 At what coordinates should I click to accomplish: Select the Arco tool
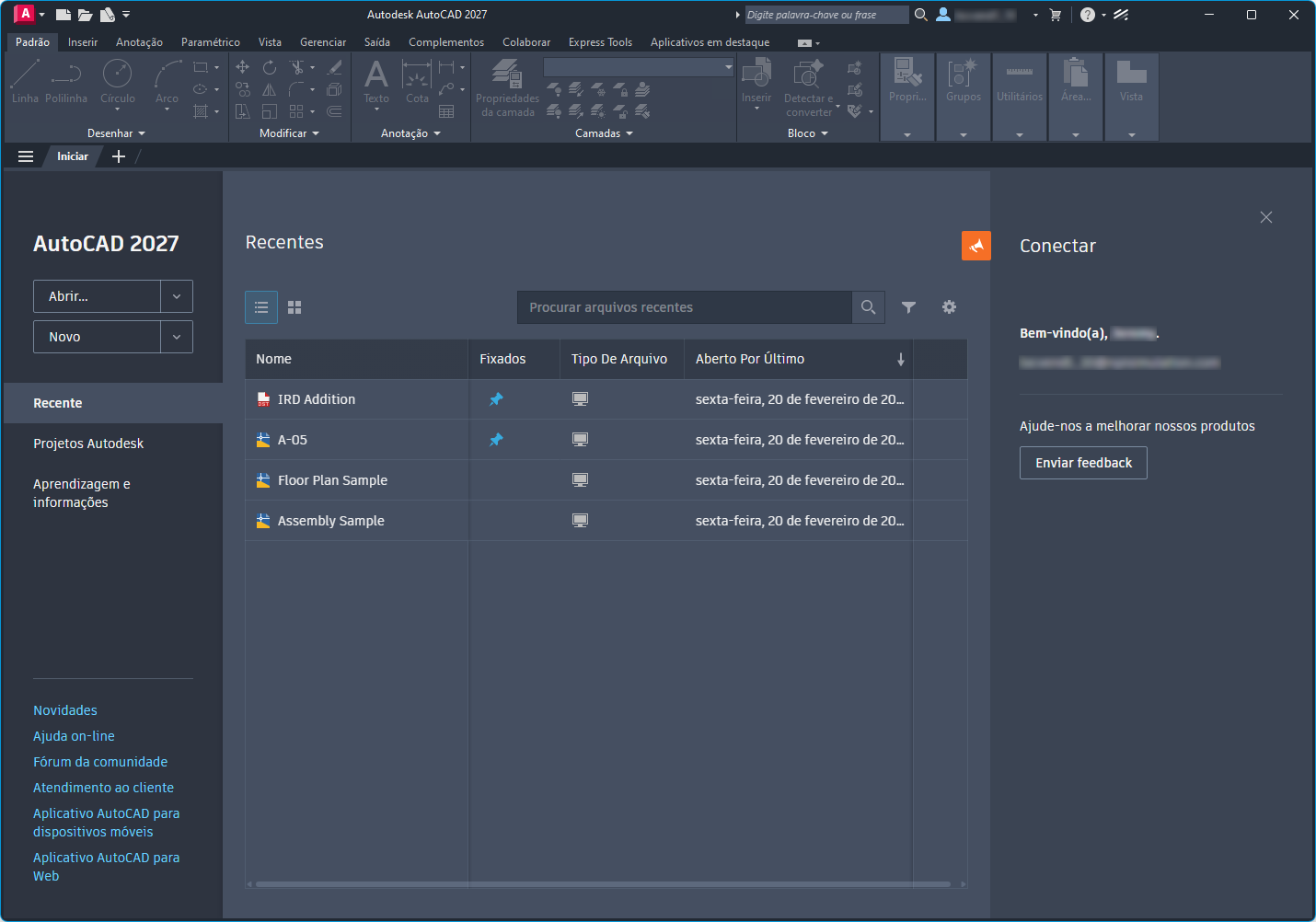coord(167,83)
